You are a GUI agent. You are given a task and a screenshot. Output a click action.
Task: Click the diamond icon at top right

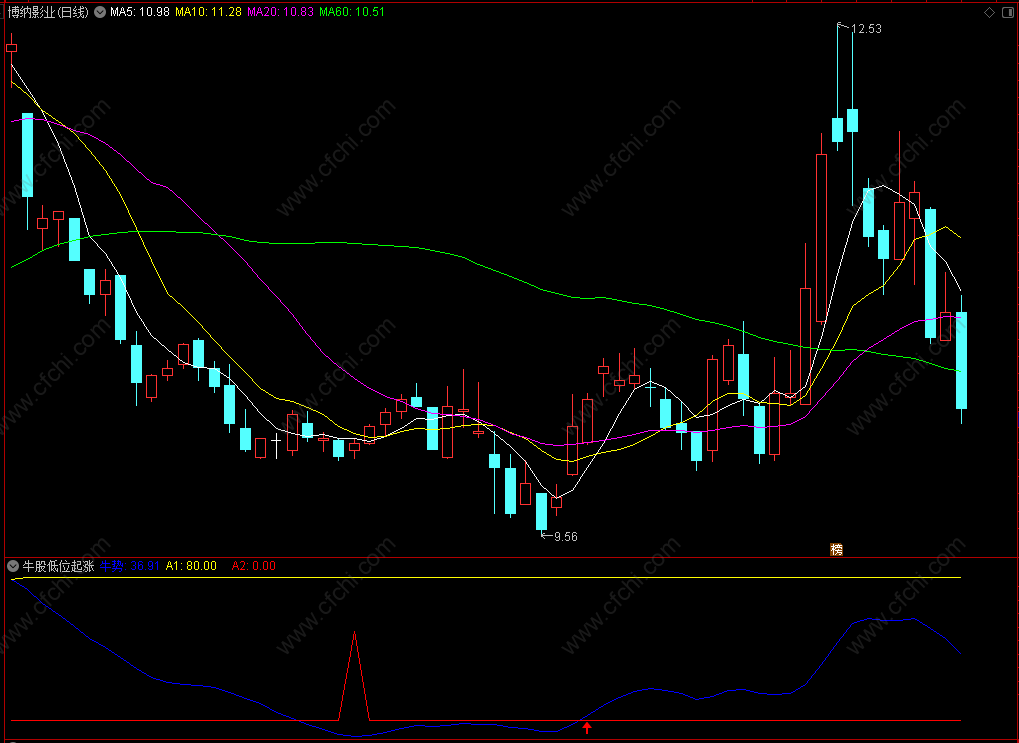pyautogui.click(x=989, y=12)
